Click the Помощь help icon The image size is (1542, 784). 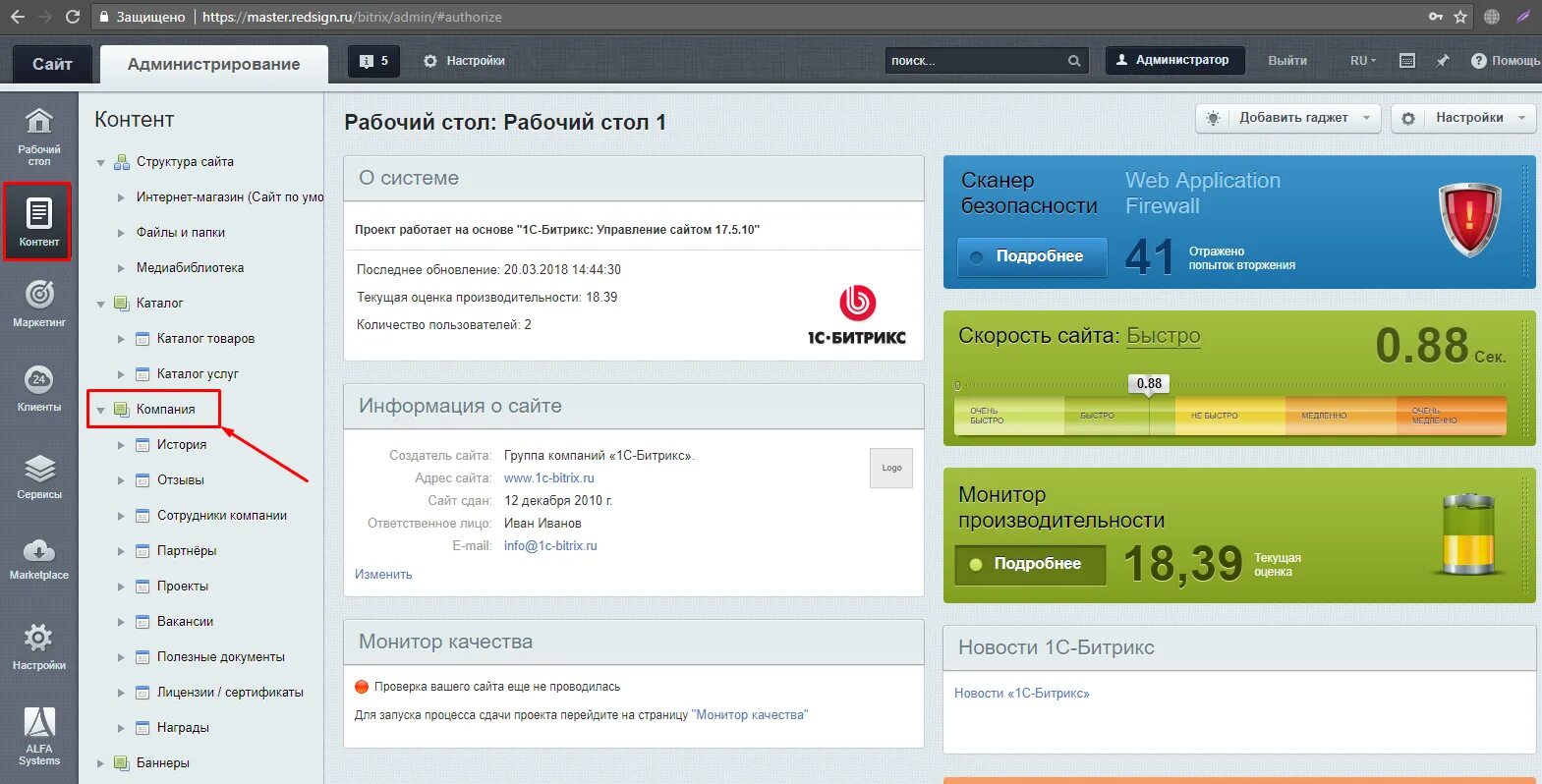pyautogui.click(x=1504, y=61)
